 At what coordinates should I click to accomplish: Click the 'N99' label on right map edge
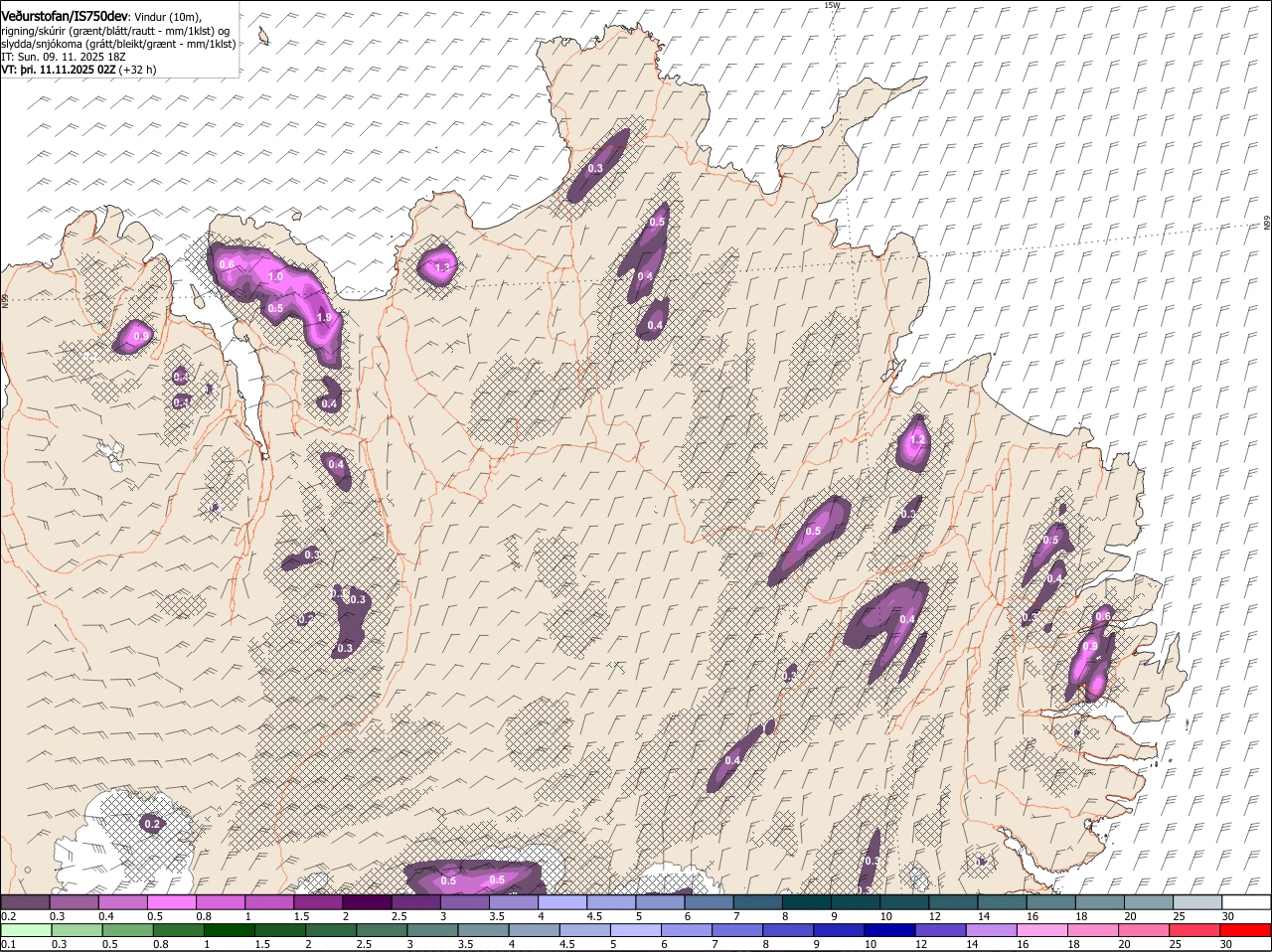click(1267, 225)
